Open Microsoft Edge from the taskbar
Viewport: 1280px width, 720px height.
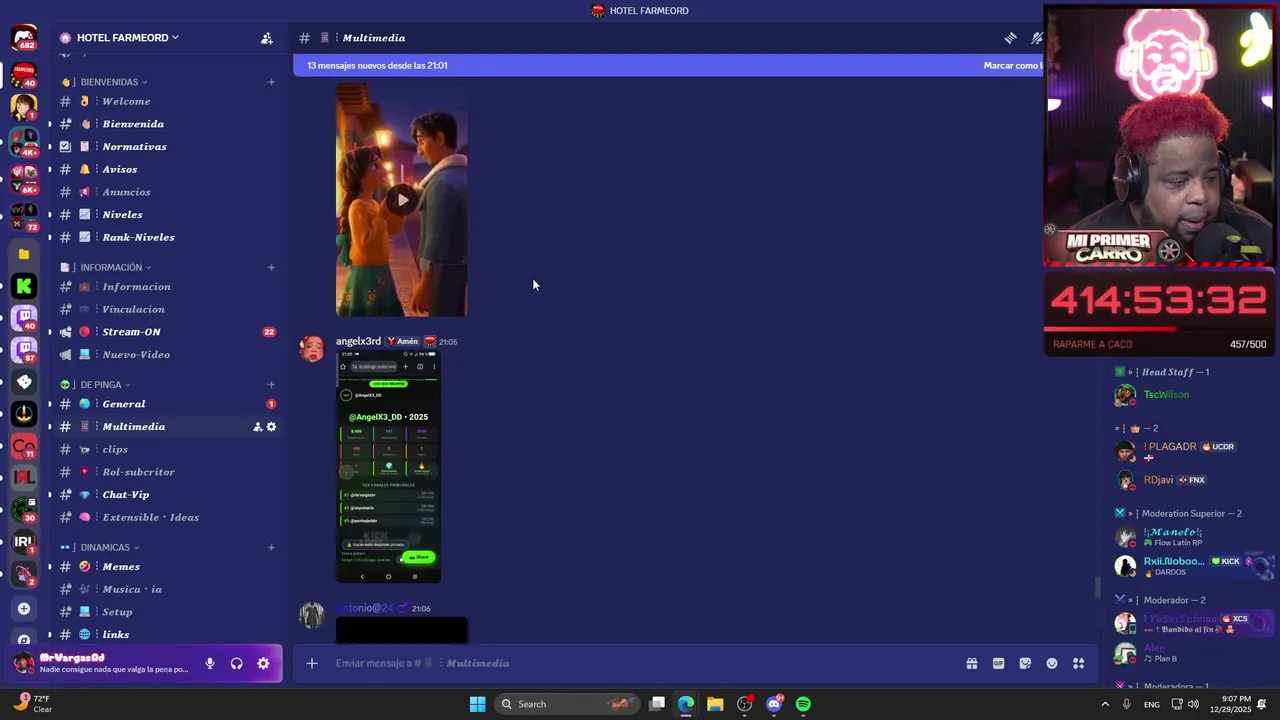tap(686, 704)
